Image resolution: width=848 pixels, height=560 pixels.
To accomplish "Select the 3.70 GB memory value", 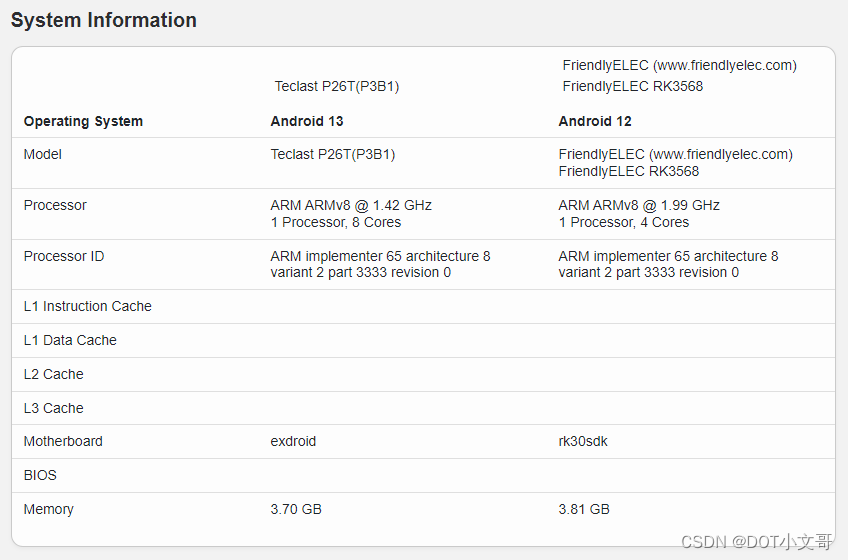I will click(x=296, y=509).
